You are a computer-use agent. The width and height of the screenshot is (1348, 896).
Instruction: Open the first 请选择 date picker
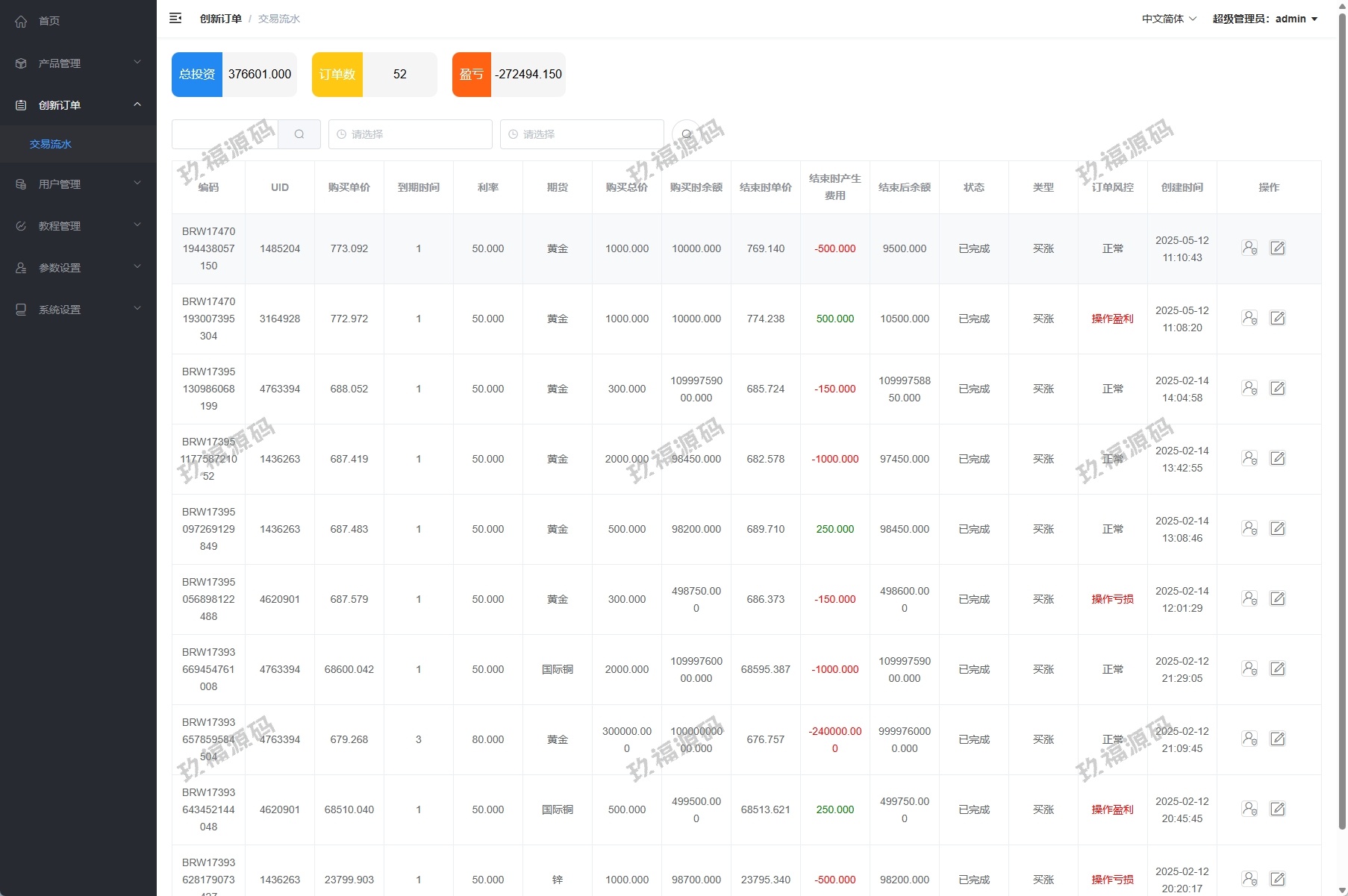click(411, 134)
